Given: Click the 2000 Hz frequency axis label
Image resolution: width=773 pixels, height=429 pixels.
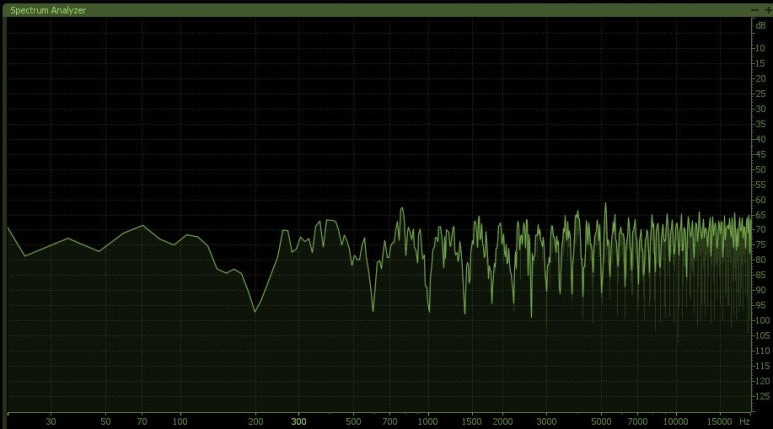Looking at the screenshot, I should click(x=503, y=422).
